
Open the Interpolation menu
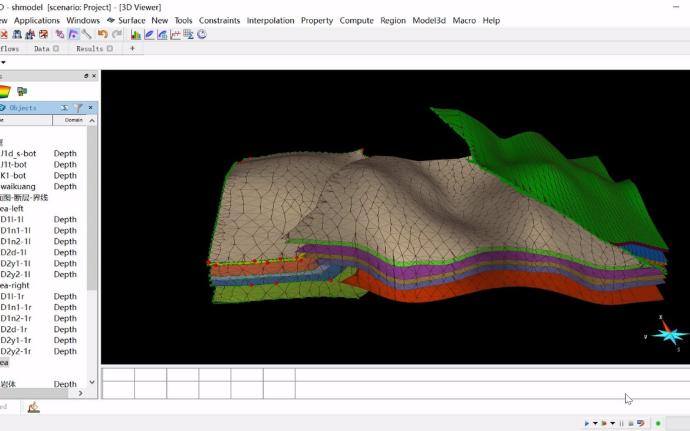[x=270, y=20]
